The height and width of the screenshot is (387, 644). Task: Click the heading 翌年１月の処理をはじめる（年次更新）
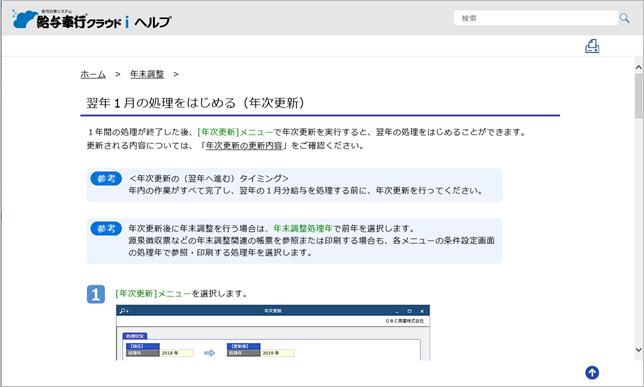click(196, 103)
